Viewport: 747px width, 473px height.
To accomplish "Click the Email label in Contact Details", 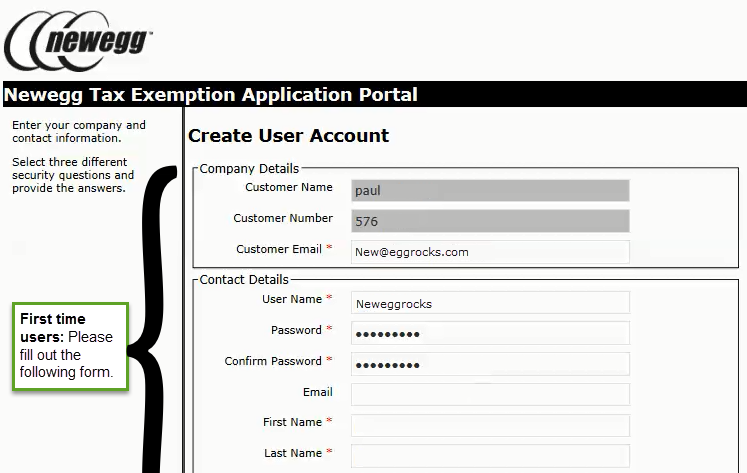I will point(318,392).
